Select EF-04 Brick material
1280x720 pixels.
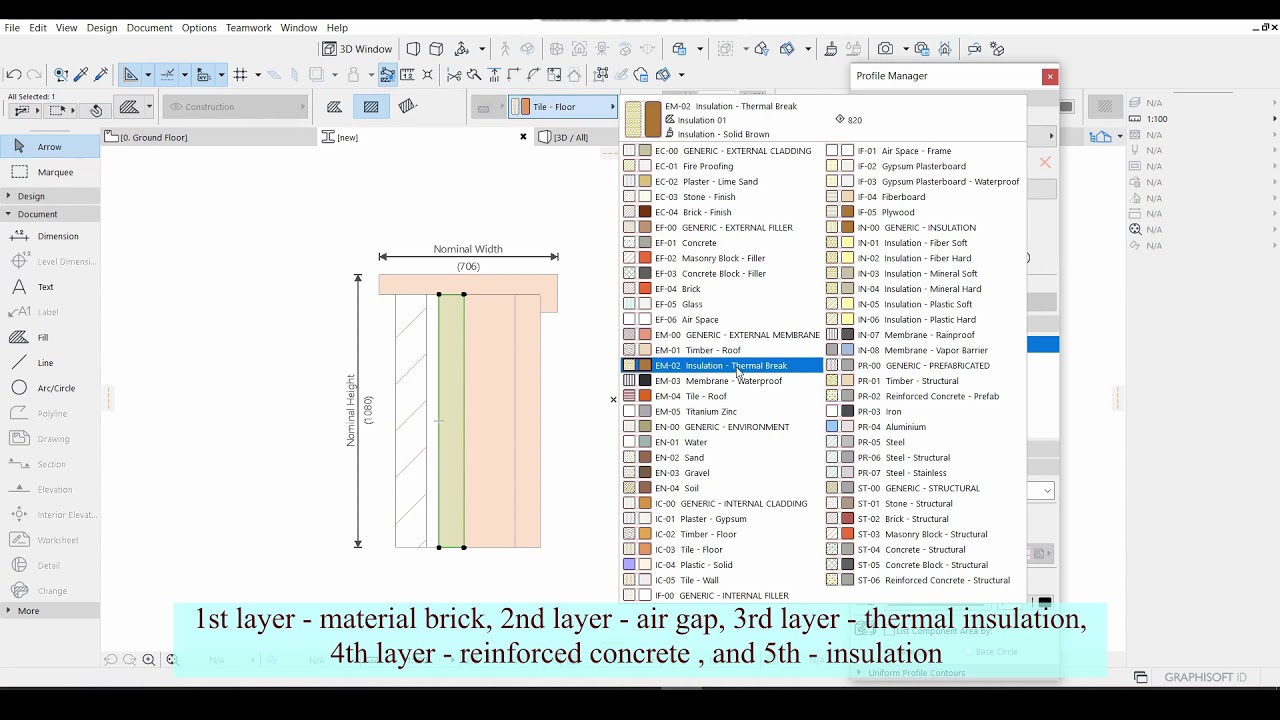pos(722,289)
